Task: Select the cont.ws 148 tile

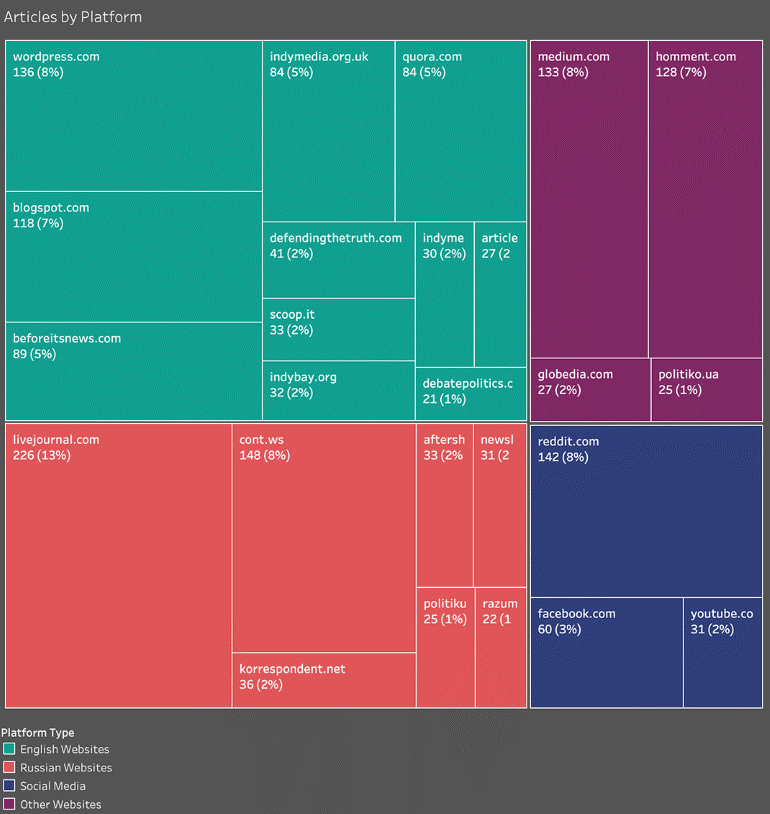Action: 324,538
